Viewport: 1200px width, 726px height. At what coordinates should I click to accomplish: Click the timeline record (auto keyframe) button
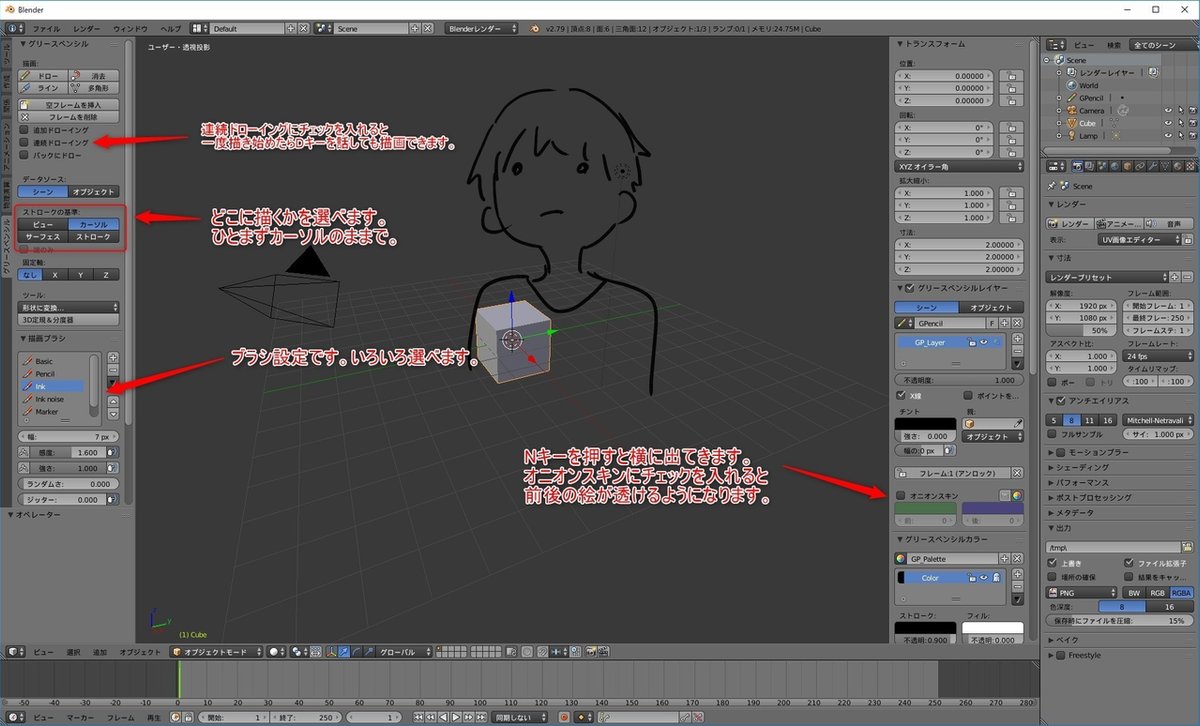[x=564, y=717]
